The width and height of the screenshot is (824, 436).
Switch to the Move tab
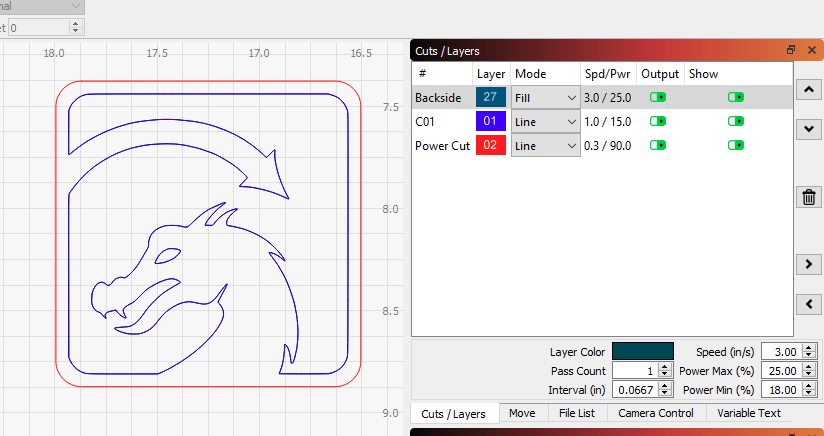click(x=521, y=413)
